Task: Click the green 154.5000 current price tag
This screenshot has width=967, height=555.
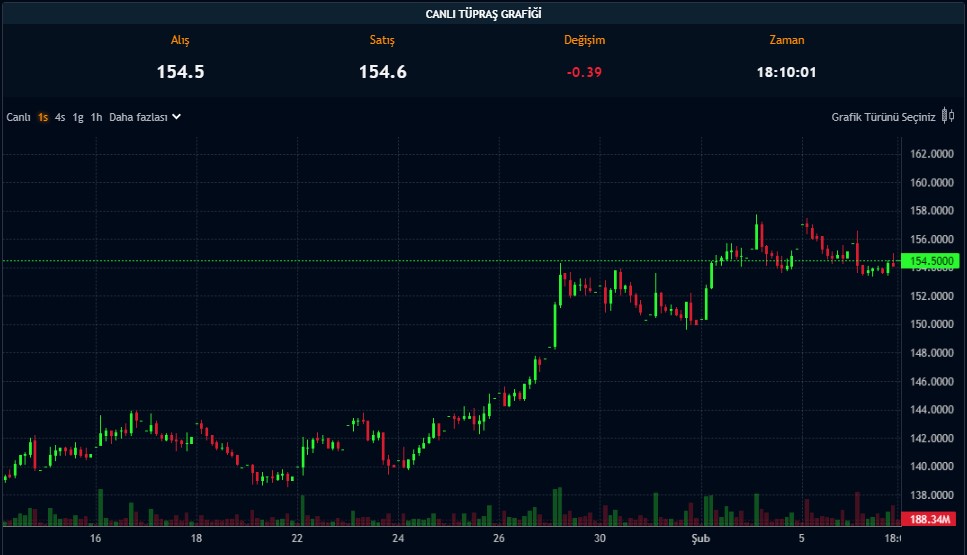Action: [930, 261]
